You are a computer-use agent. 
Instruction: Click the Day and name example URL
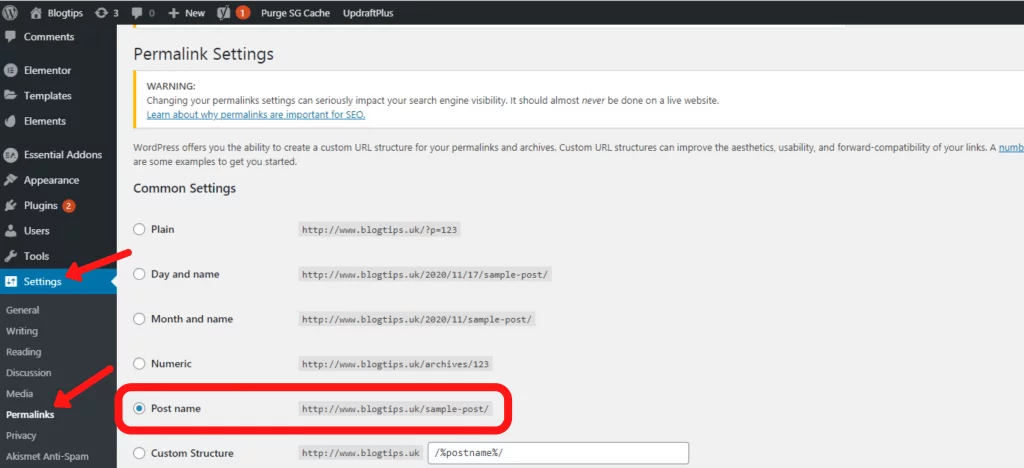point(426,275)
